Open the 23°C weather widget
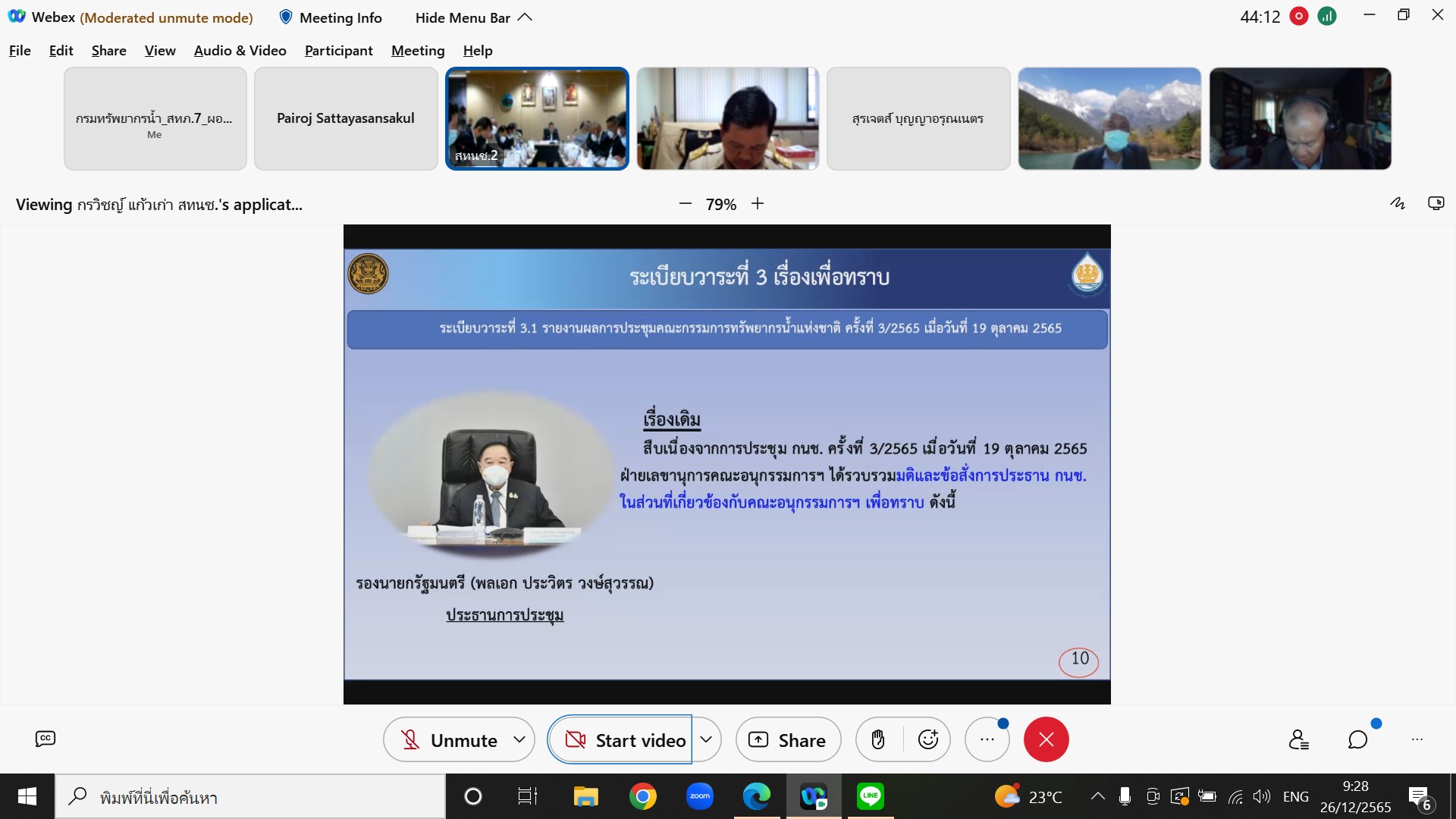Viewport: 1456px width, 819px height. coord(1028,797)
